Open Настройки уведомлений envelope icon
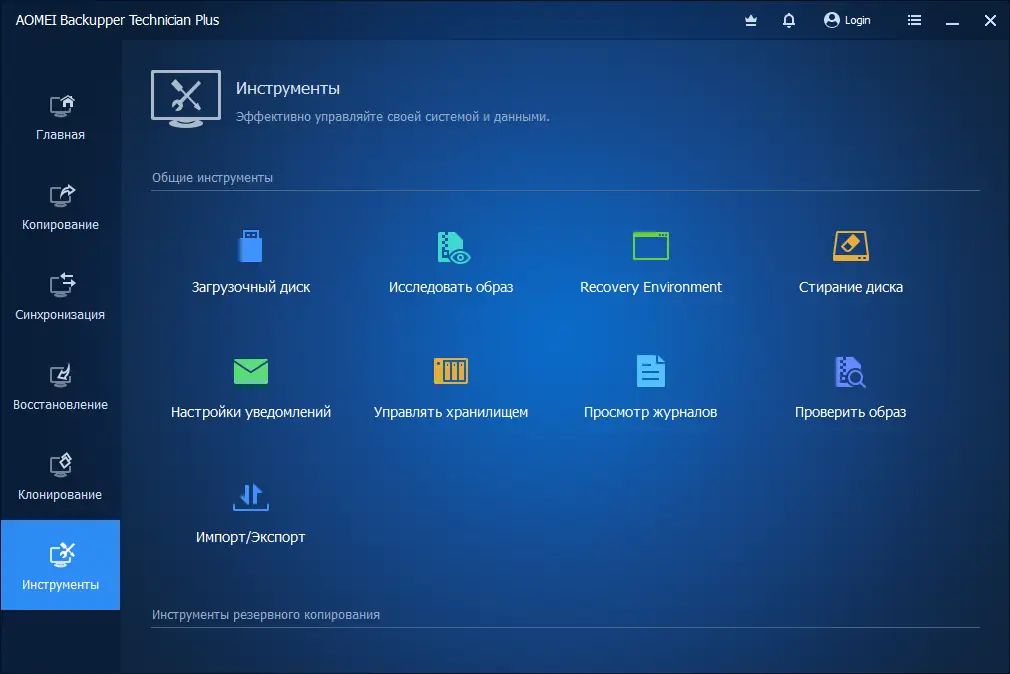Image resolution: width=1010 pixels, height=674 pixels. (251, 371)
